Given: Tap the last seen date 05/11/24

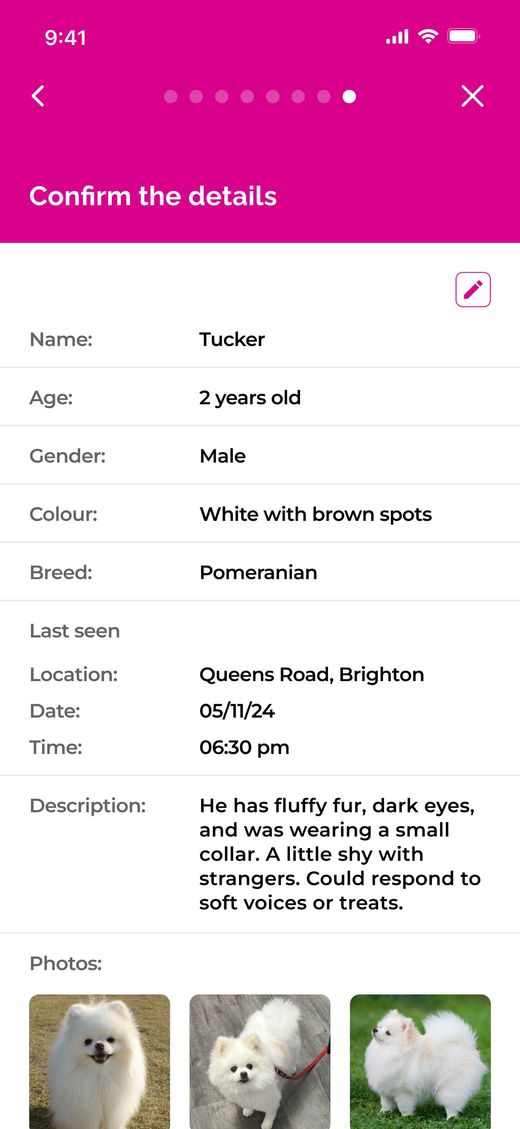Looking at the screenshot, I should 237,711.
